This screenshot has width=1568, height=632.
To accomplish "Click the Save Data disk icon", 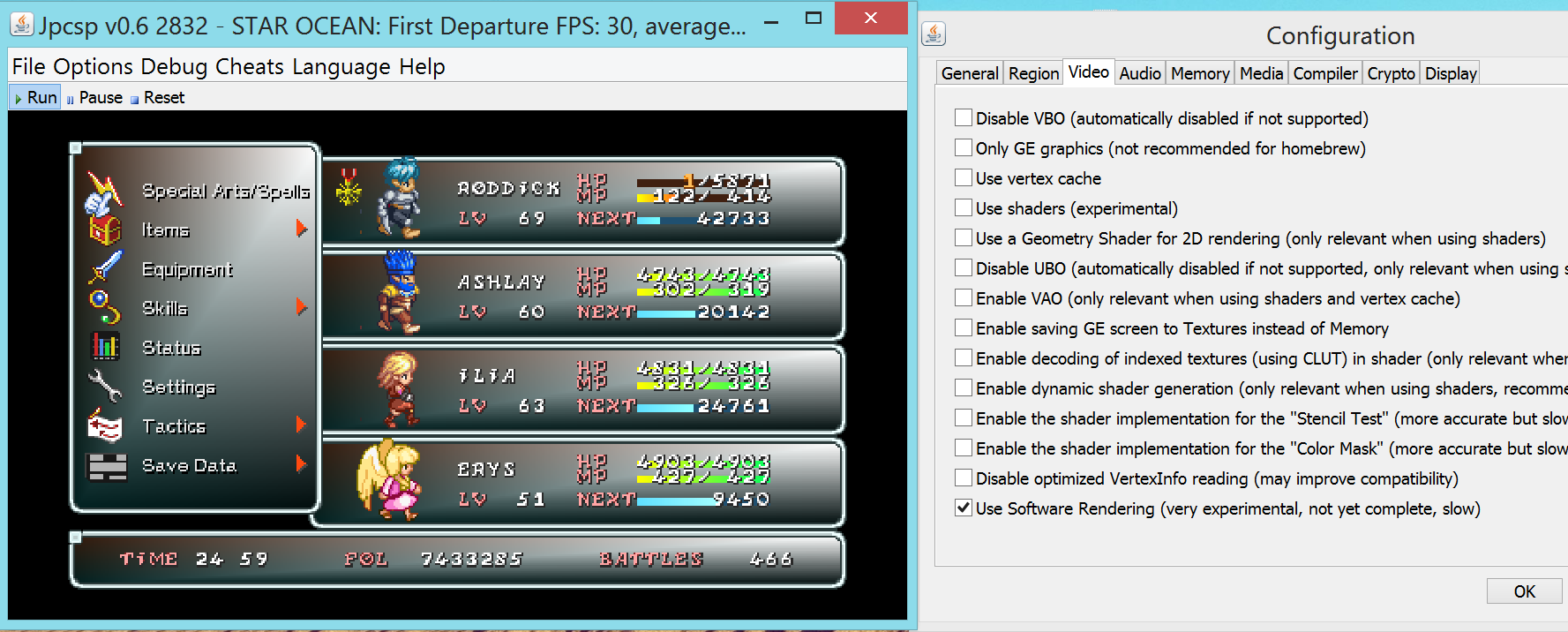I will (107, 466).
